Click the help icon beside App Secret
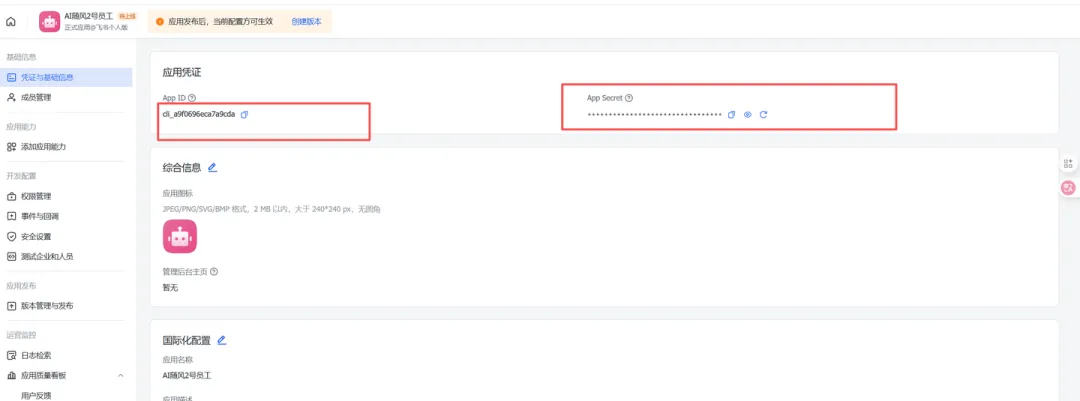 629,98
